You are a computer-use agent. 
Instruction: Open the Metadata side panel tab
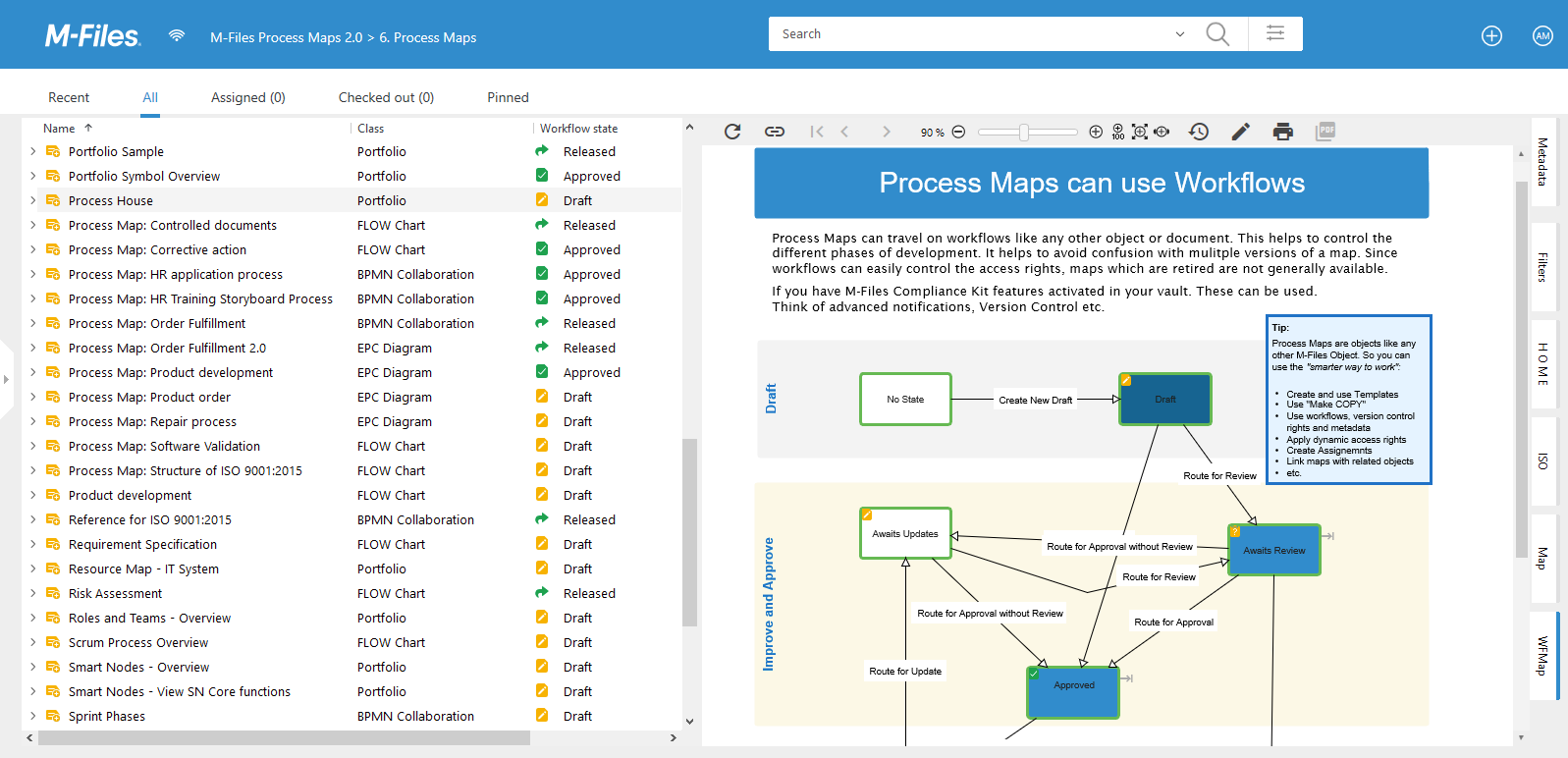tap(1542, 162)
